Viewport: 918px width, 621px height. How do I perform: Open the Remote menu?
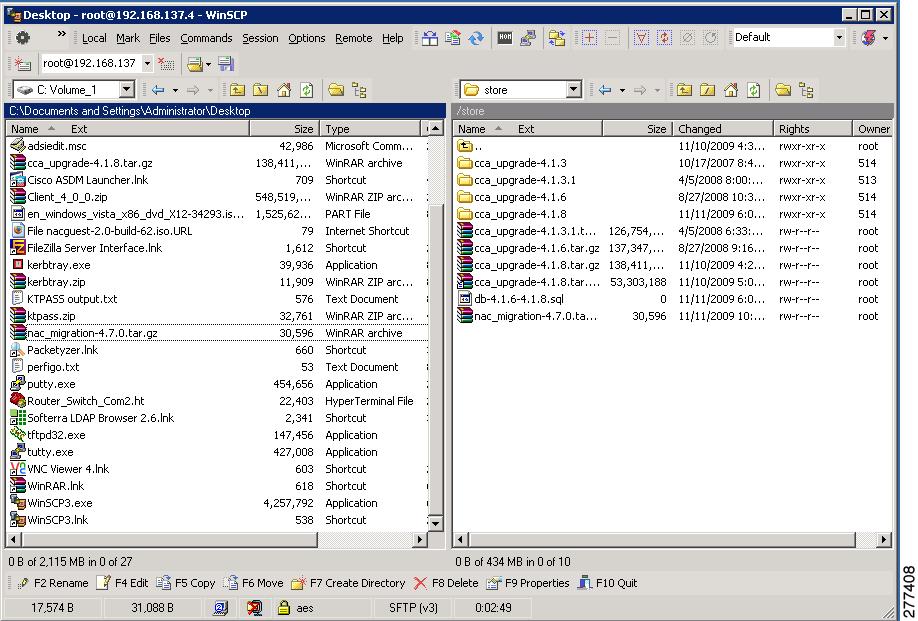pos(354,38)
